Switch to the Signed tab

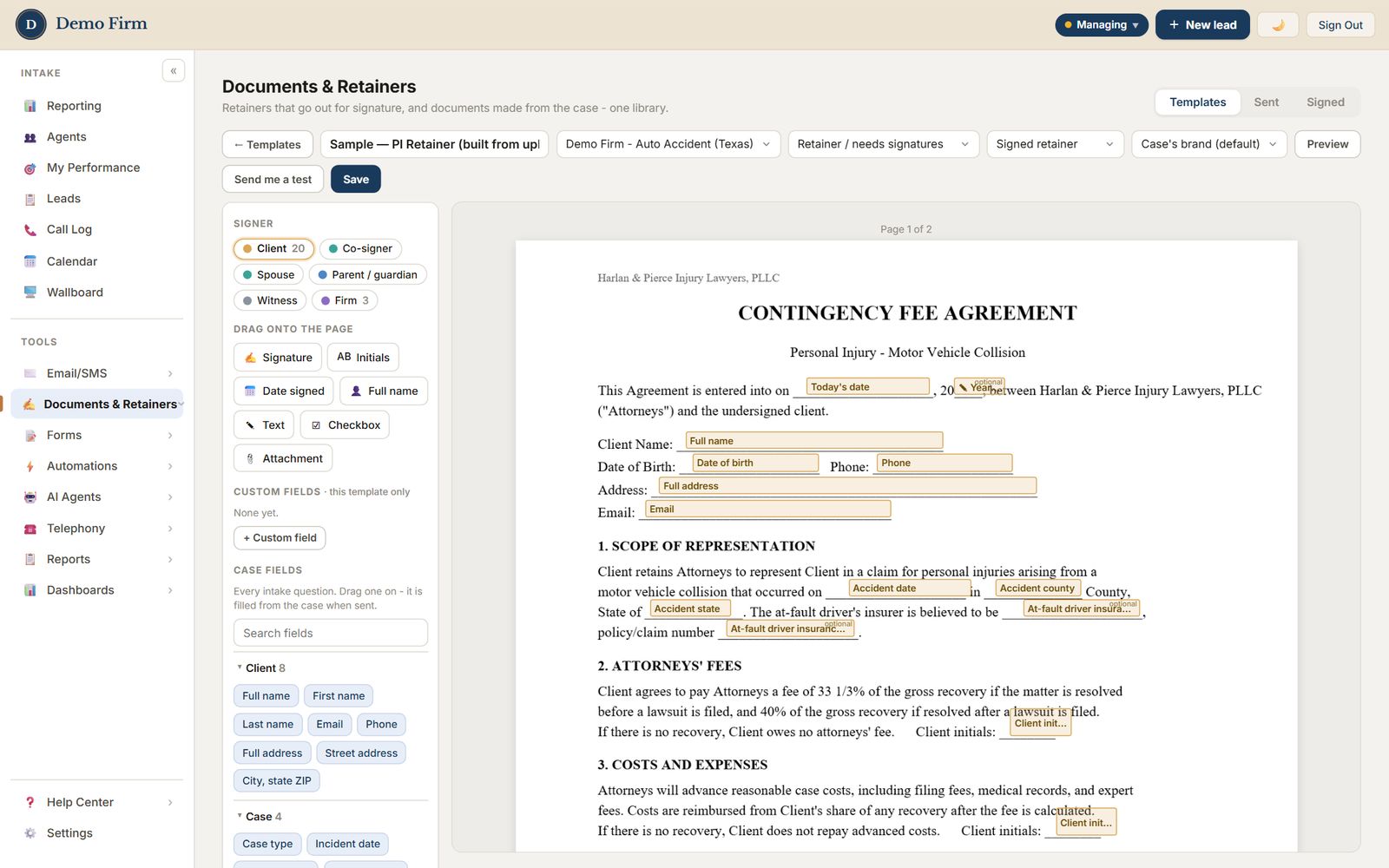(1325, 102)
